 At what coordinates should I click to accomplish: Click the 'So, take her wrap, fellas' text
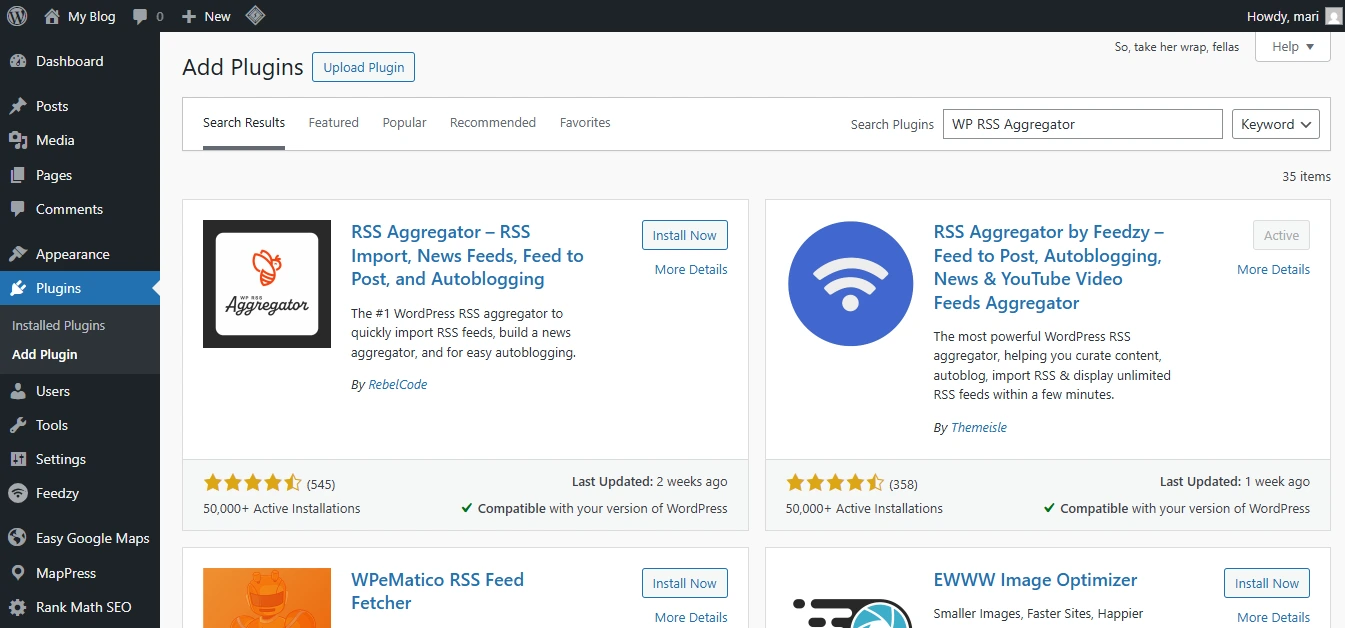tap(1176, 47)
